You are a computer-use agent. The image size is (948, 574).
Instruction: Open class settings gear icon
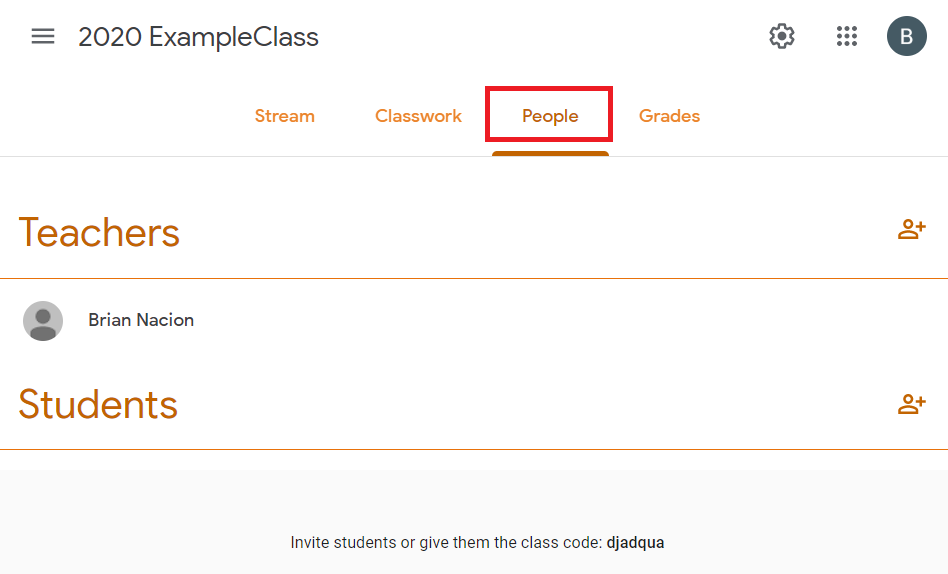[781, 37]
